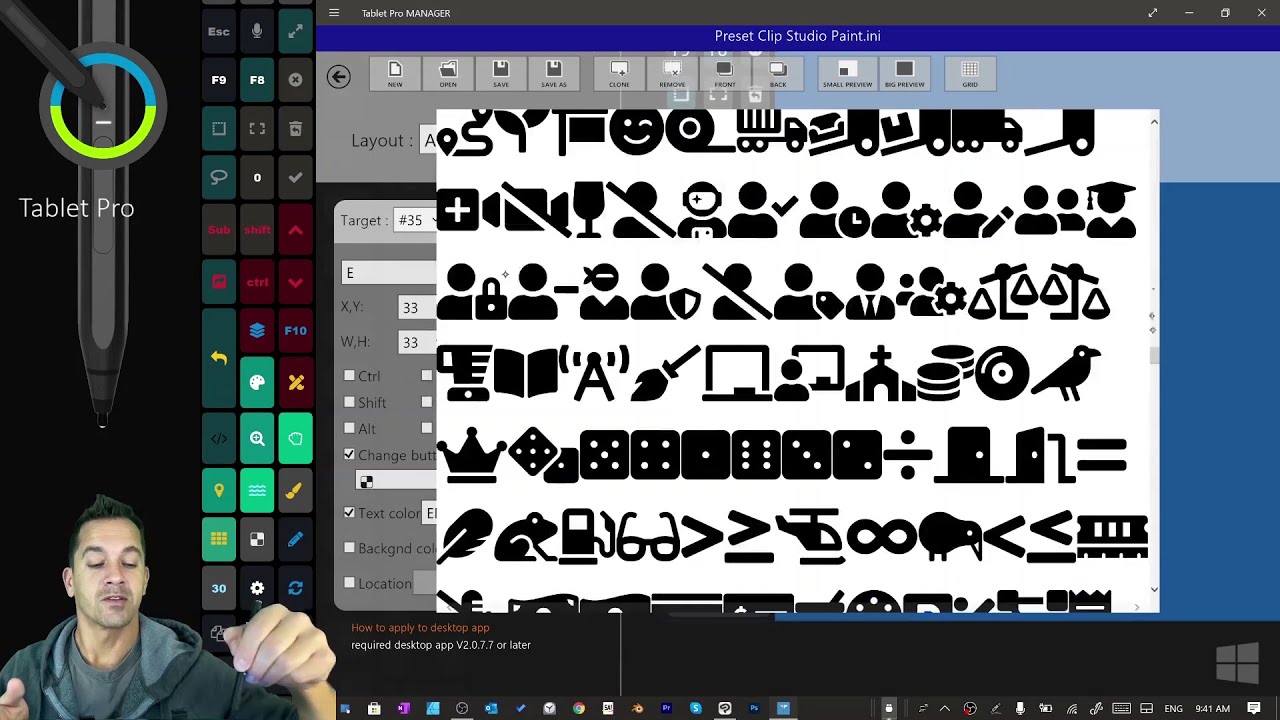
Task: Toggle the Shift checkbox
Action: point(349,402)
